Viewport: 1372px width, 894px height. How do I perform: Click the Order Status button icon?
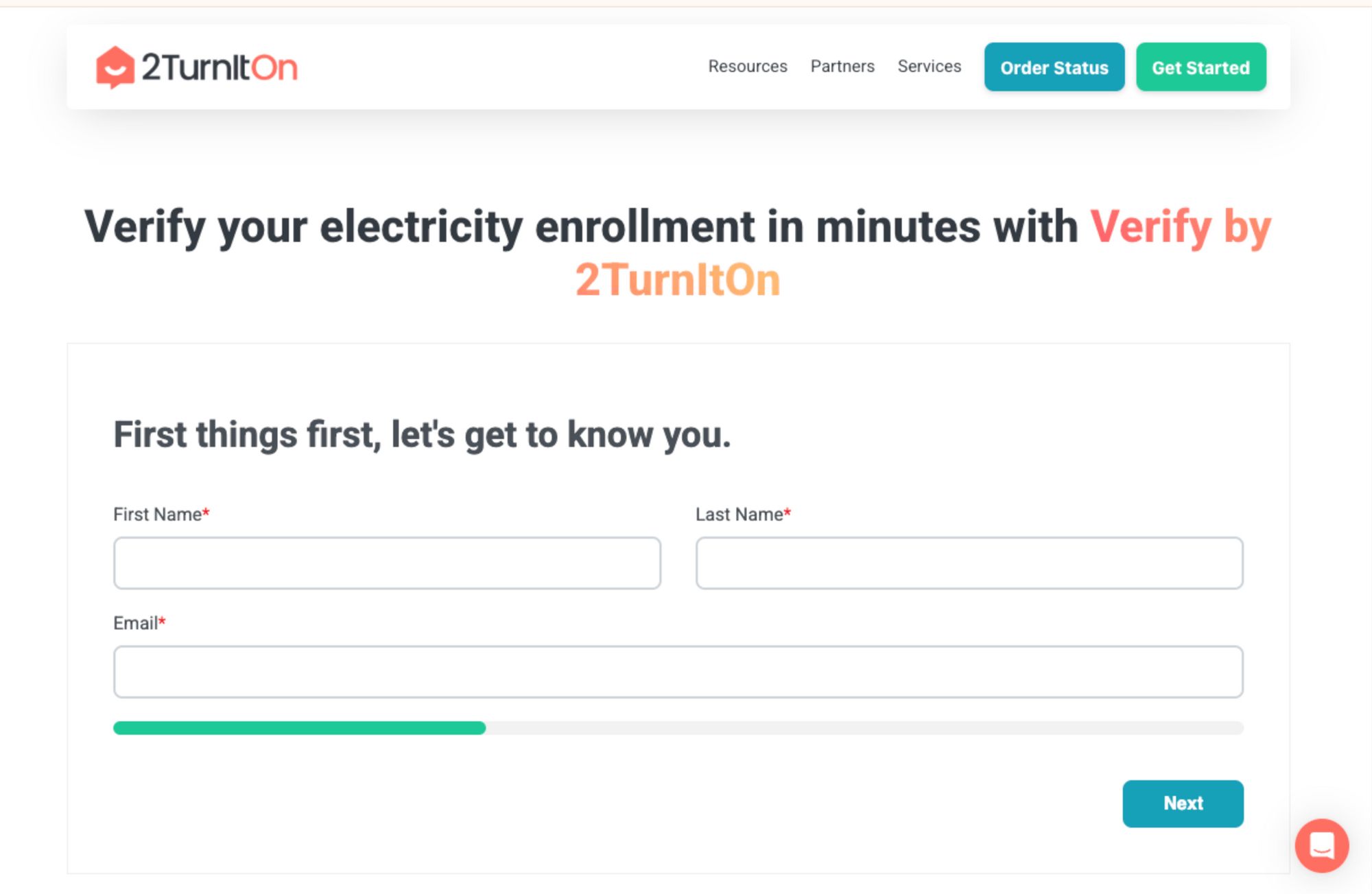point(1053,68)
